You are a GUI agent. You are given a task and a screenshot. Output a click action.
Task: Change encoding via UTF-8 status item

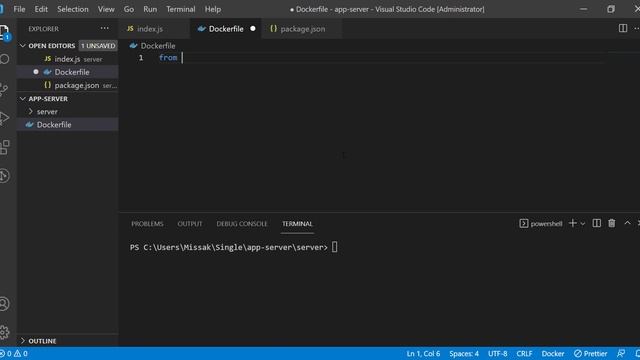(x=497, y=353)
